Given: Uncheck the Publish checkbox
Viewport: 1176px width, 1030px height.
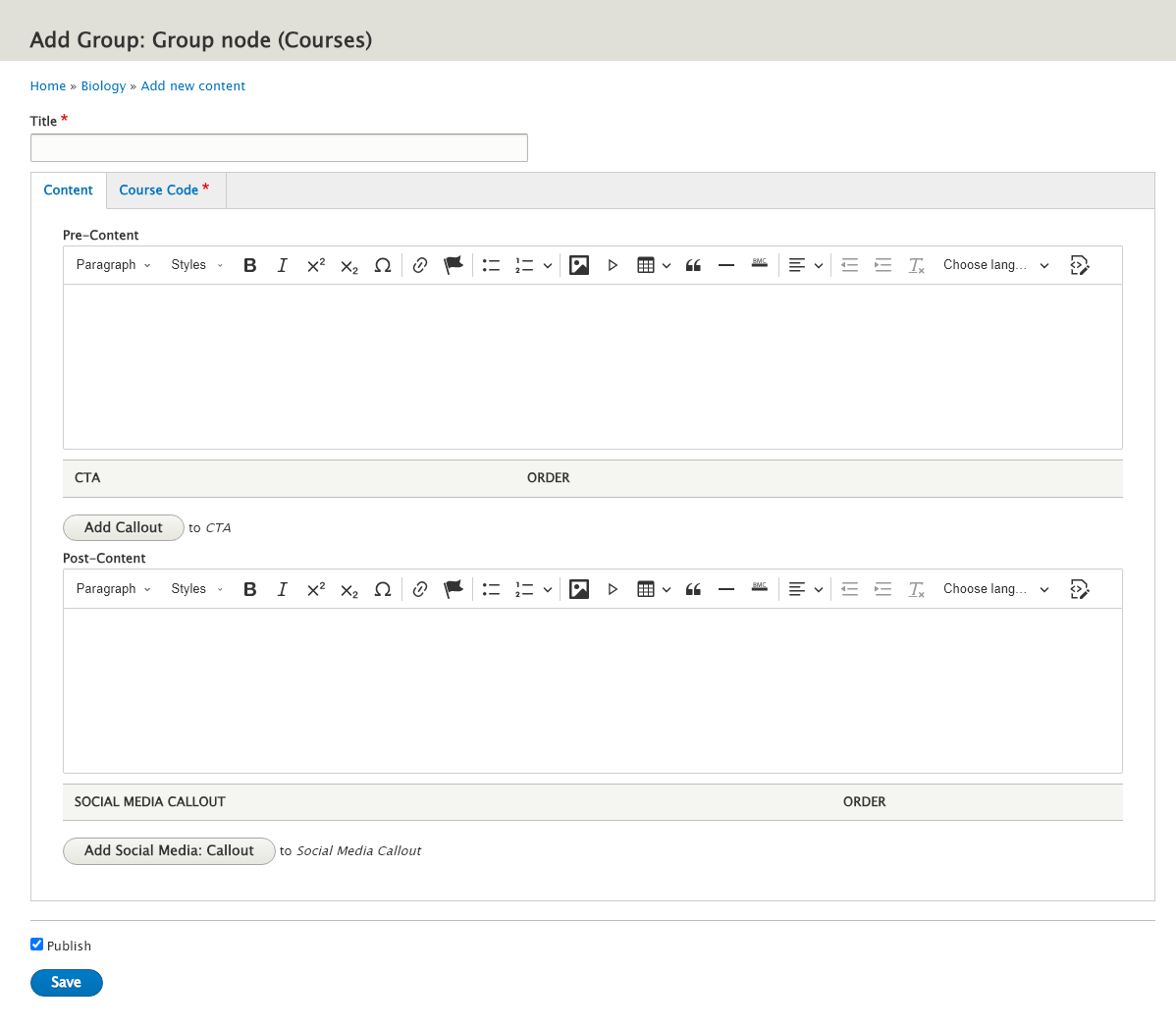Looking at the screenshot, I should 37,945.
